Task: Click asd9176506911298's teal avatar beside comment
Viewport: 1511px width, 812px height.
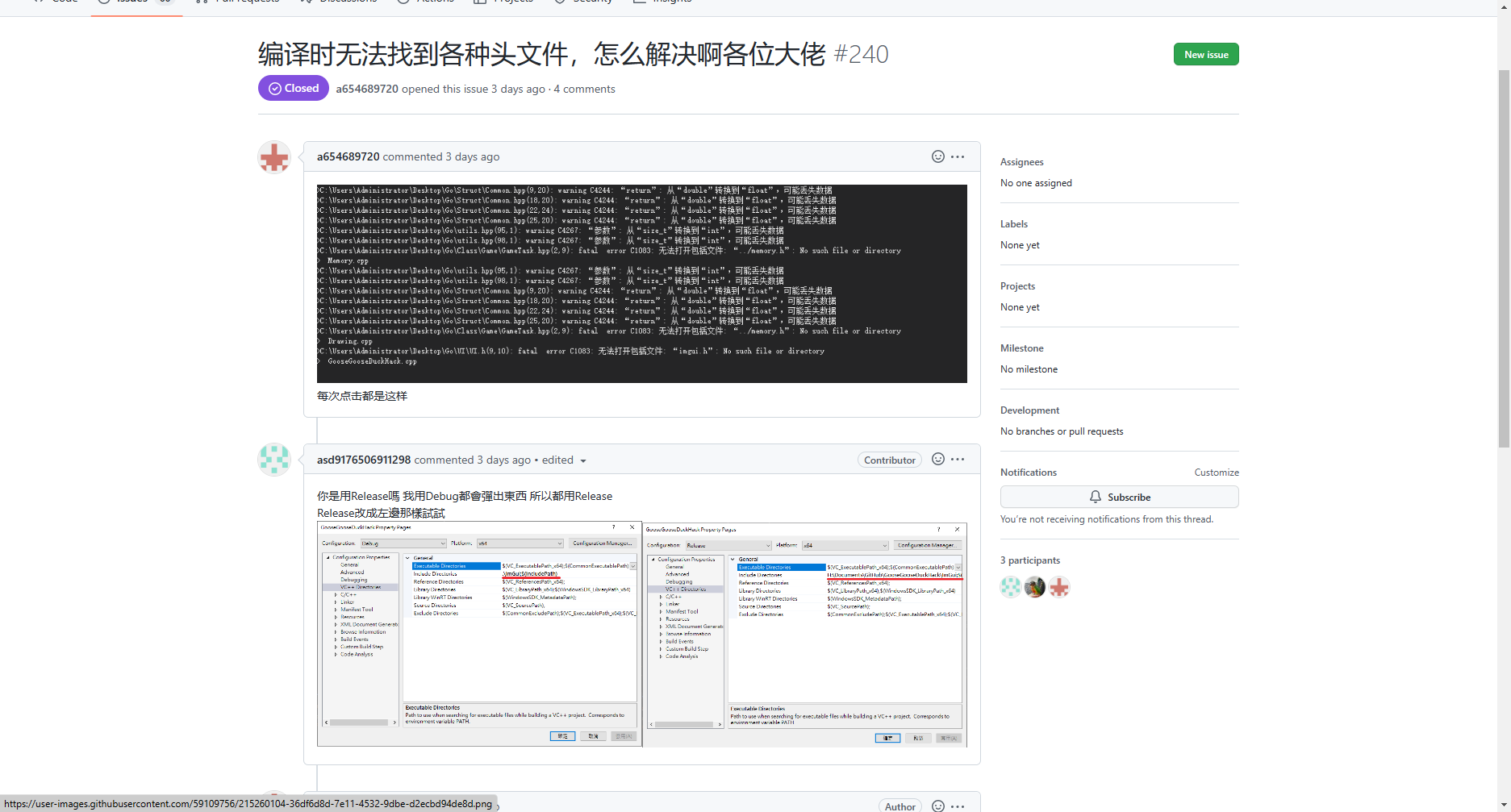Action: click(274, 460)
